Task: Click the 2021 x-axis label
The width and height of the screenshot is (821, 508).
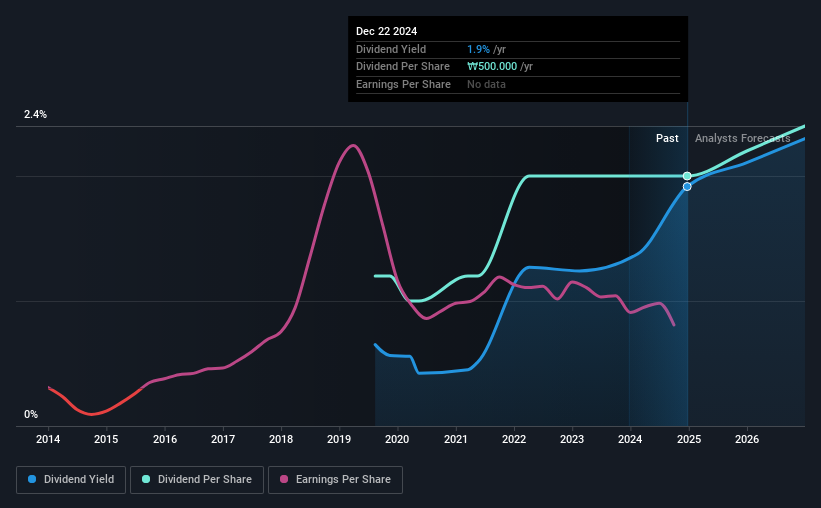Action: [456, 439]
